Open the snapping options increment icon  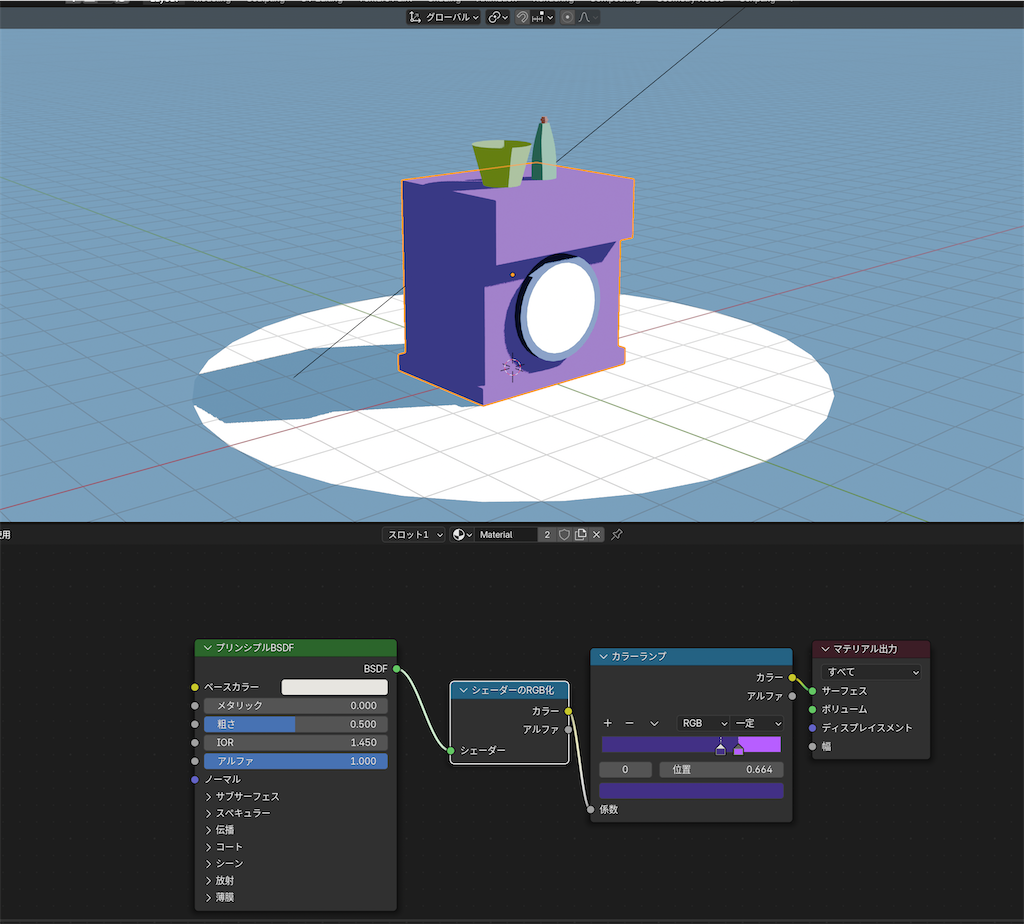(x=542, y=17)
